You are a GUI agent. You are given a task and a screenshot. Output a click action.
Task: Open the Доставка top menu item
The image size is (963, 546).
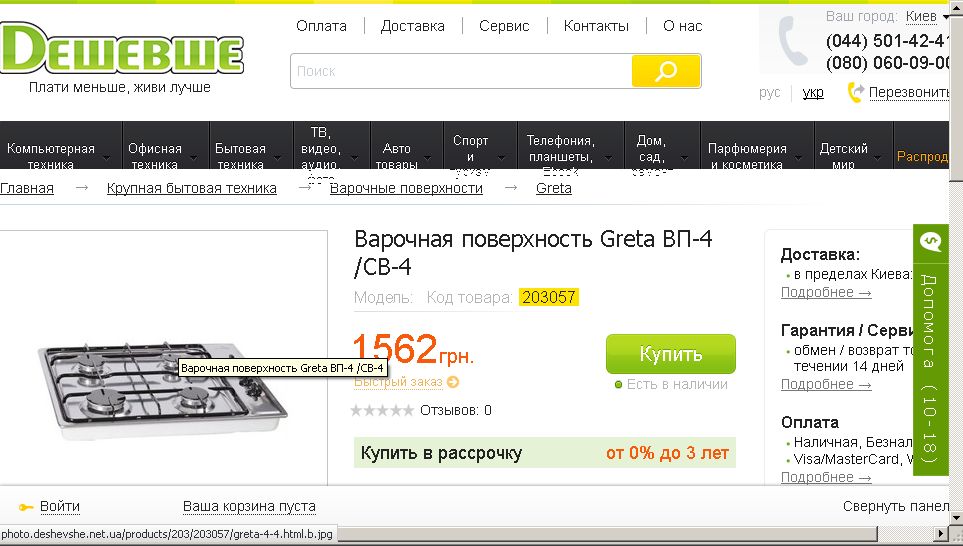(412, 26)
